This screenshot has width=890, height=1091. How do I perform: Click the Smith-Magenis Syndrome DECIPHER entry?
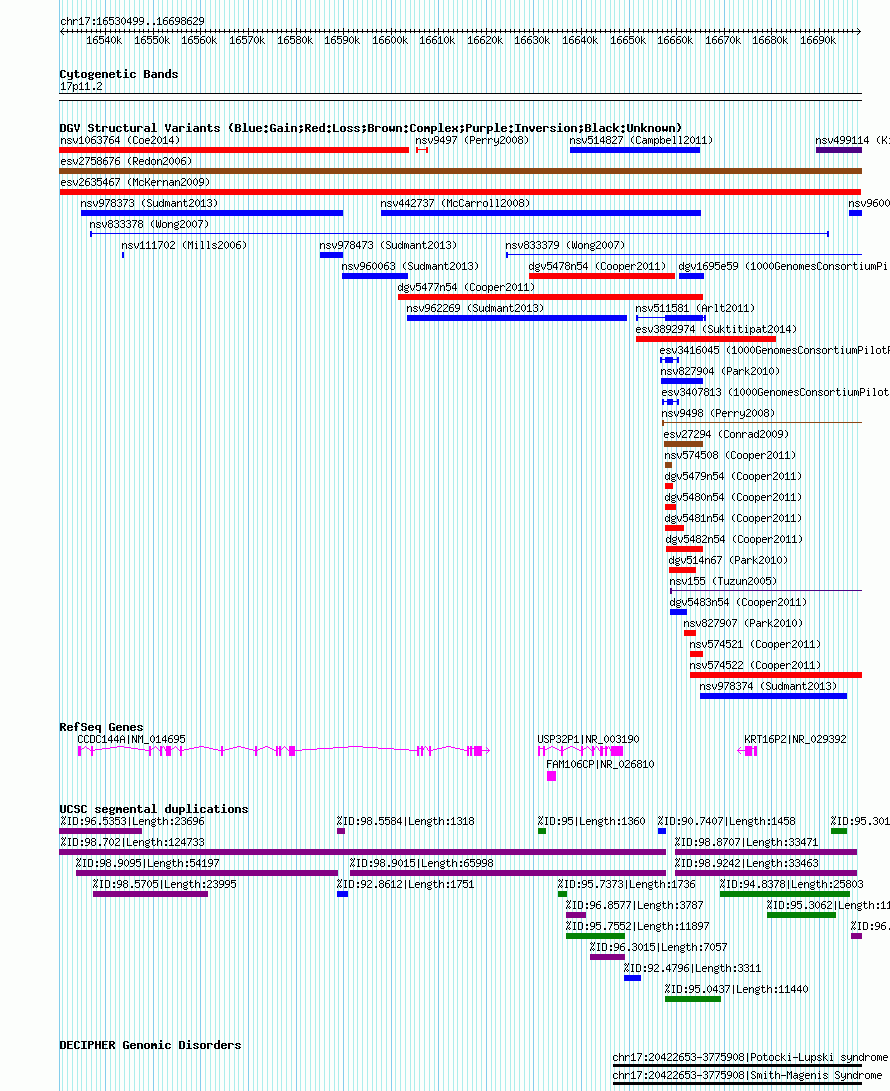click(747, 1076)
